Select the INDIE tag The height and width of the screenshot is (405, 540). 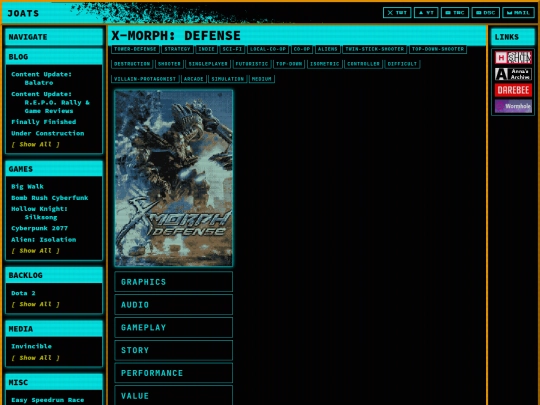point(206,49)
